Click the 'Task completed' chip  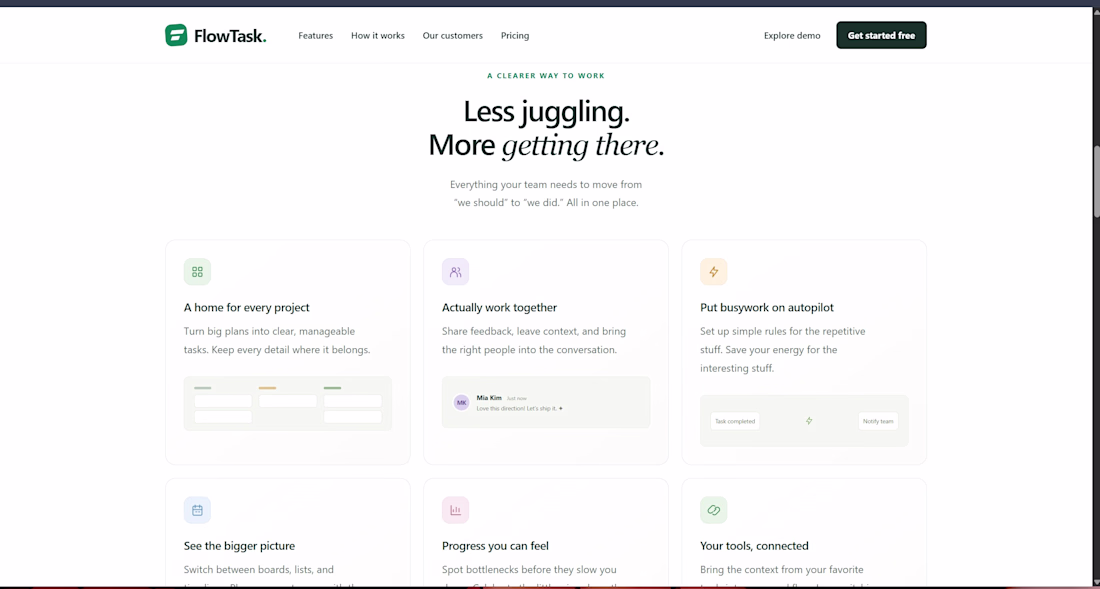pos(735,421)
